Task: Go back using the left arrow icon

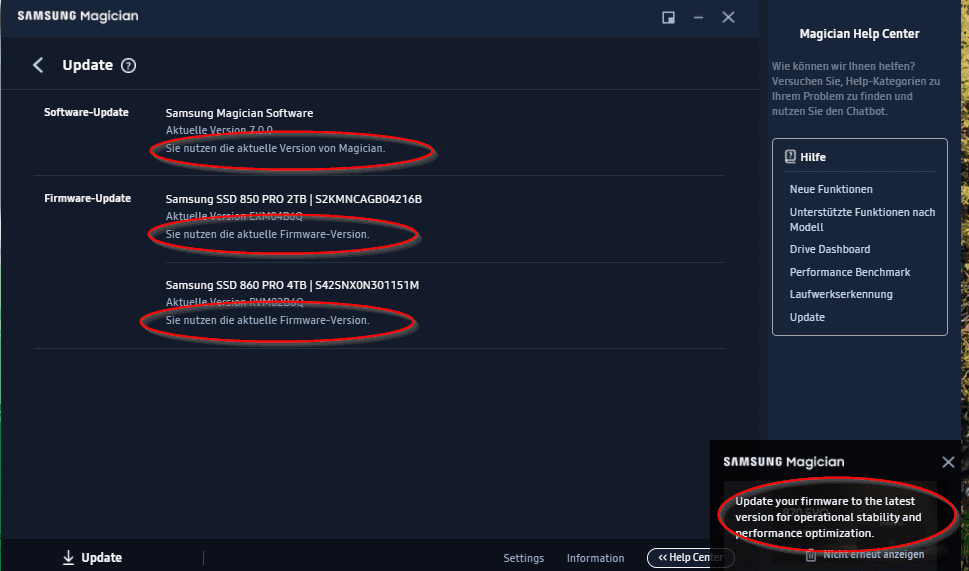Action: 38,65
